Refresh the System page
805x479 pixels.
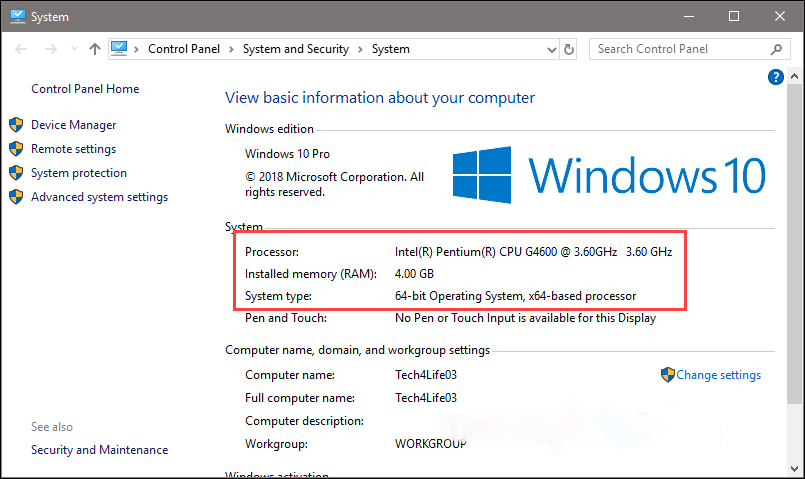570,49
